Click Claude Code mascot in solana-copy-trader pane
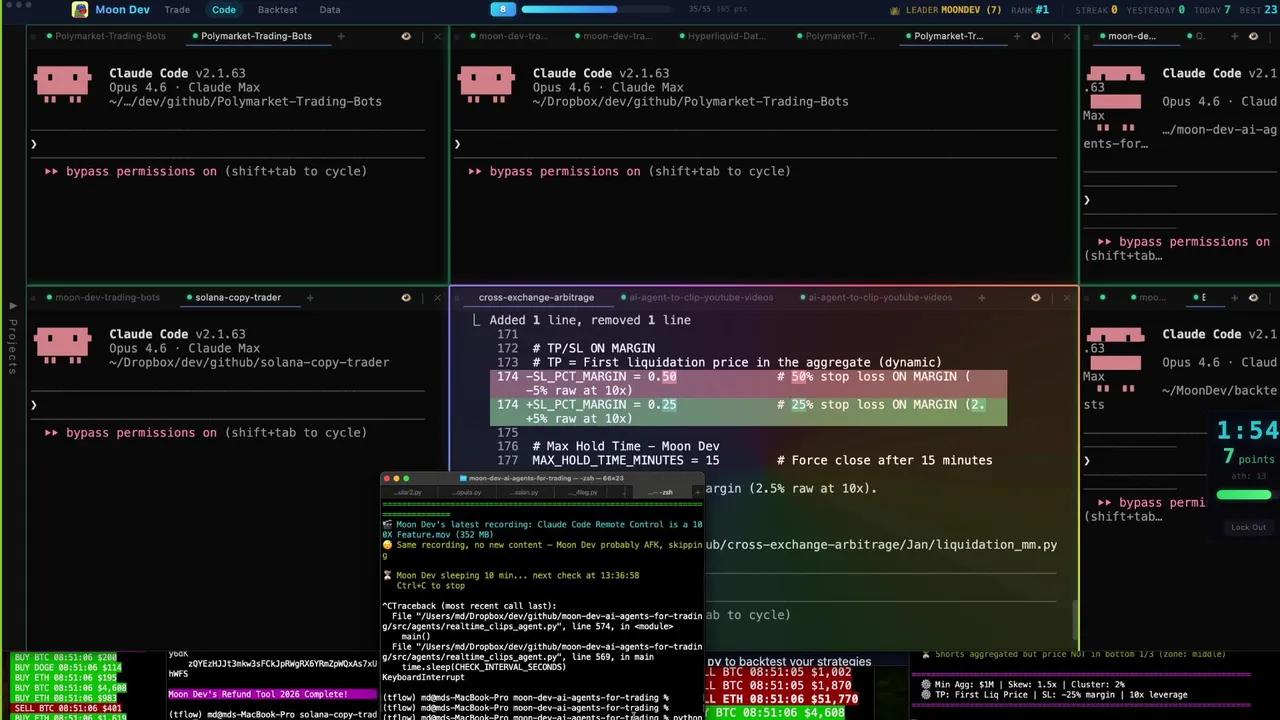The height and width of the screenshot is (720, 1280). click(62, 346)
